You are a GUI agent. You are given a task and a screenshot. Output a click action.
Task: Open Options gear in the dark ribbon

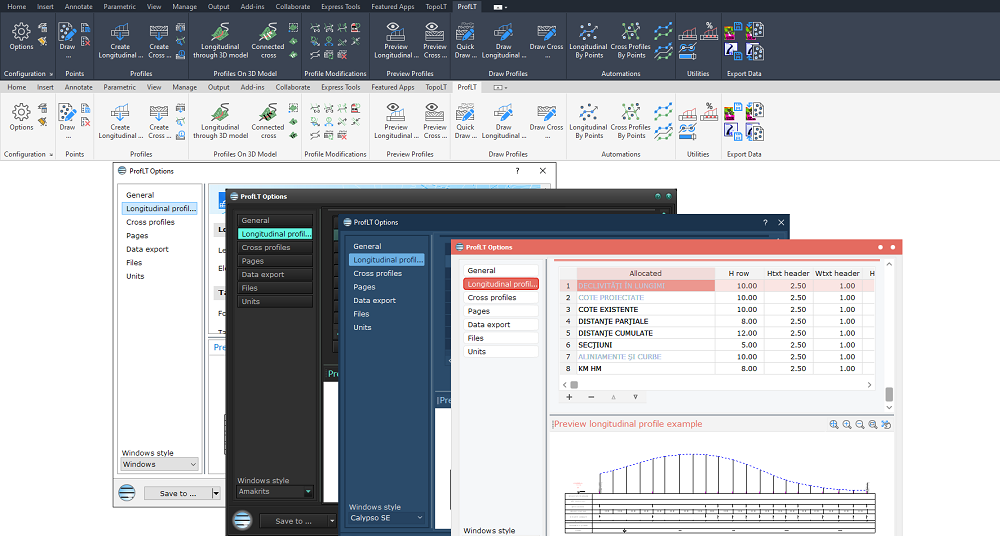click(x=21, y=36)
